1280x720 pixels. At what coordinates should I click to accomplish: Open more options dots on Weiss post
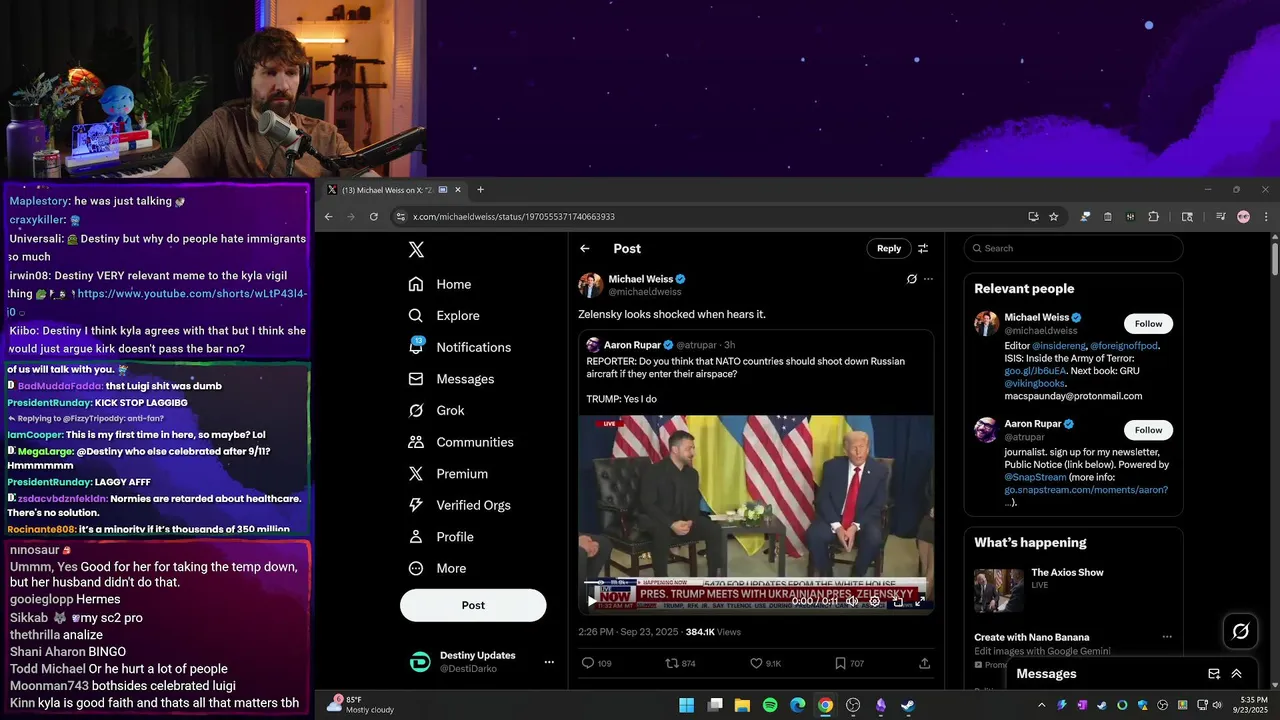pyautogui.click(x=928, y=279)
